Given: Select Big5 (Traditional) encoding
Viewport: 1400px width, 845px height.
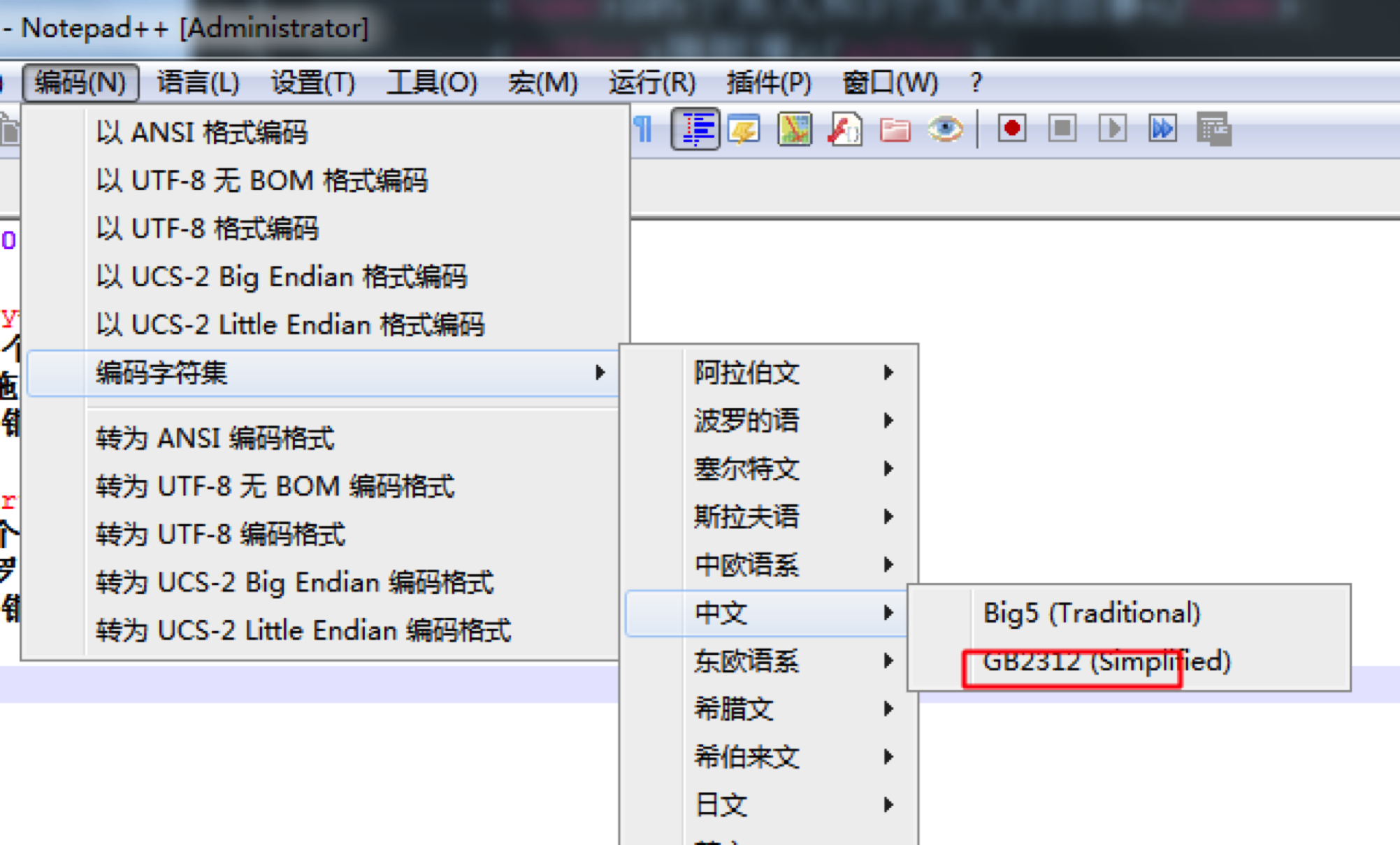Looking at the screenshot, I should coord(1129,613).
